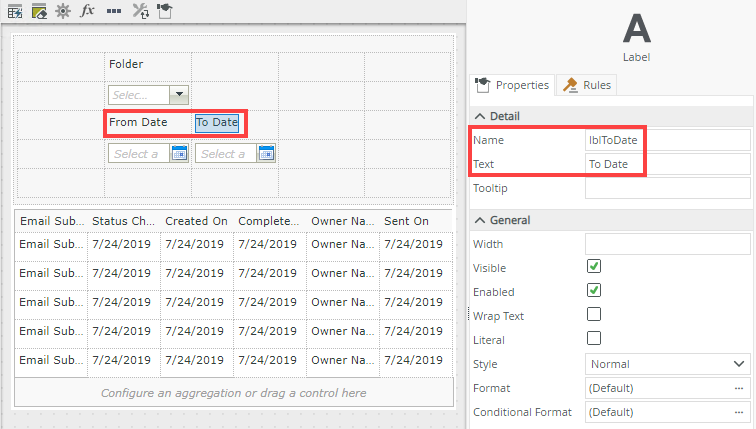The image size is (756, 429).
Task: Click the large Label control icon
Action: 636,29
